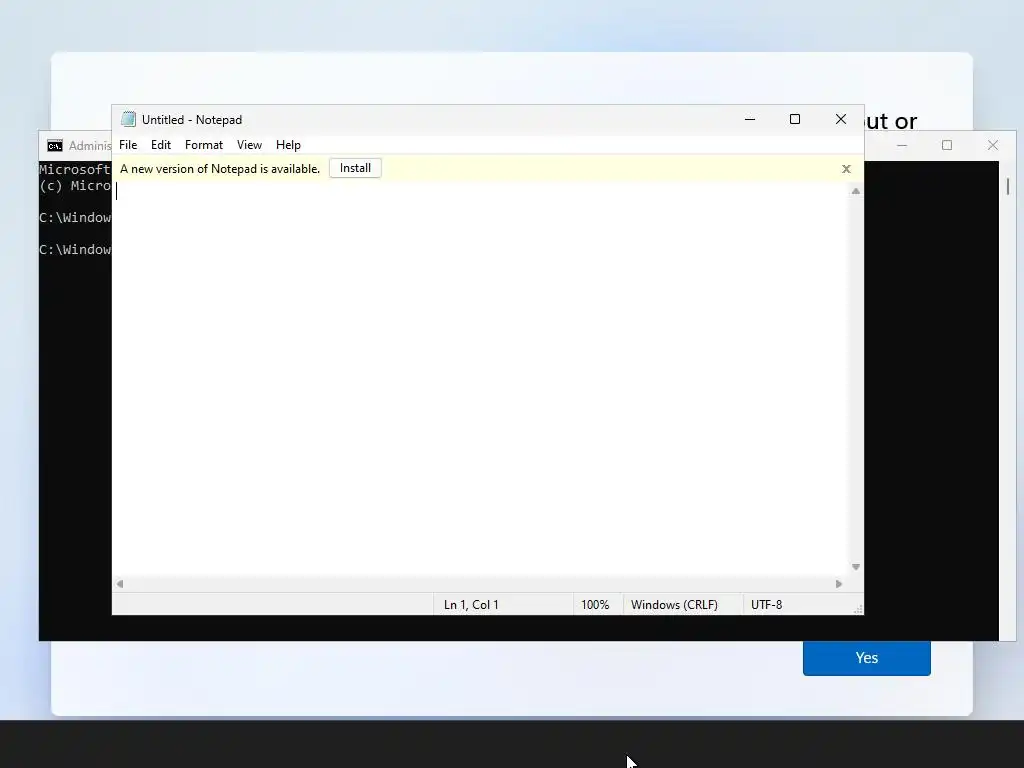The image size is (1024, 768).
Task: Click Notepad vertical scrollbar up arrow
Action: coord(856,191)
